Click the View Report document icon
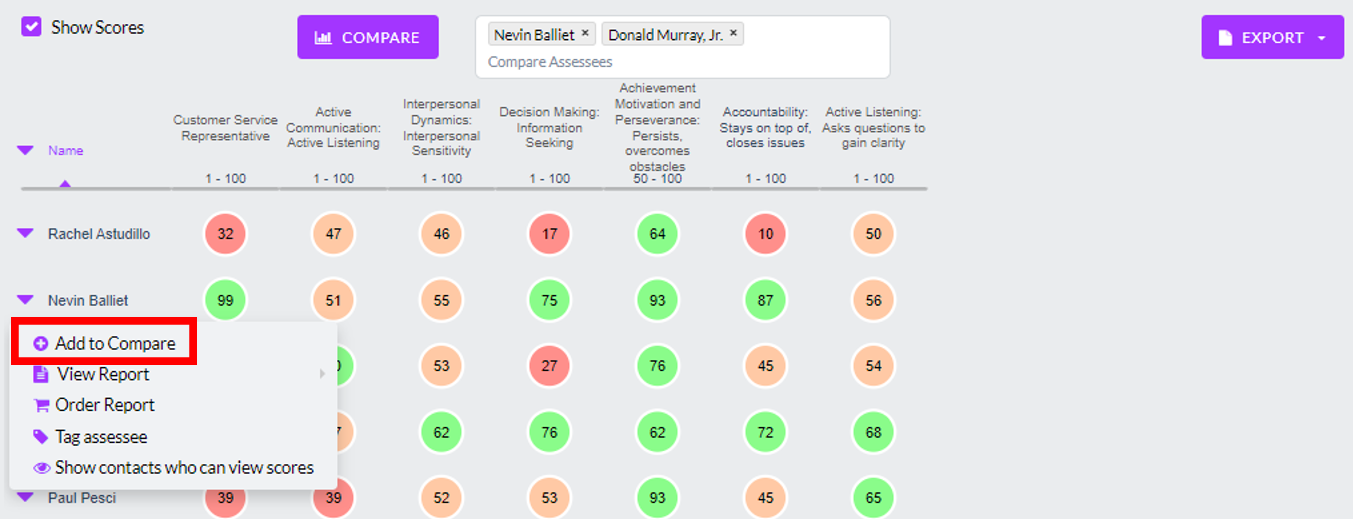 pyautogui.click(x=41, y=374)
